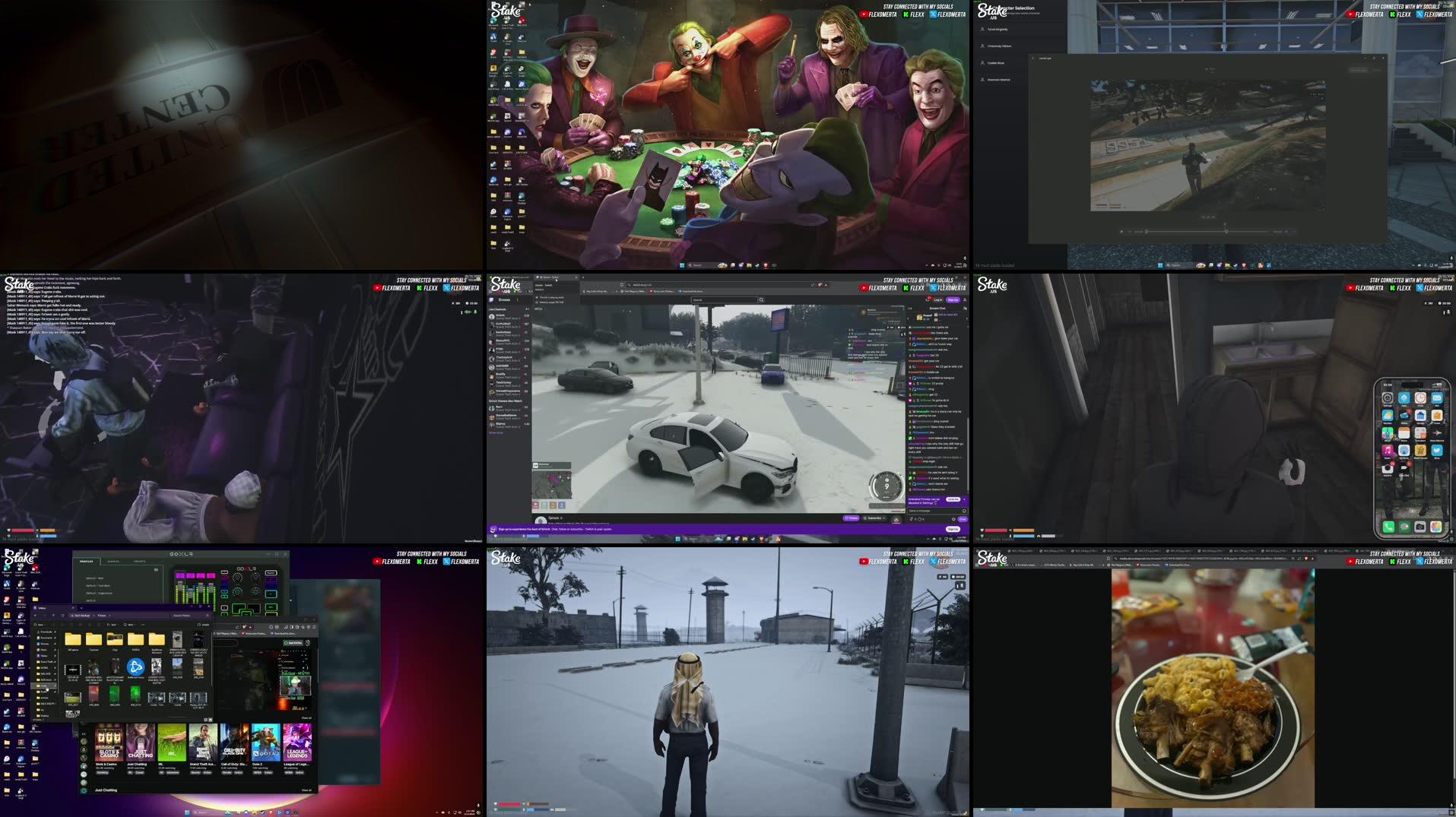1456x817 pixels.
Task: Open the Camera app in the phone dock
Action: (1420, 527)
